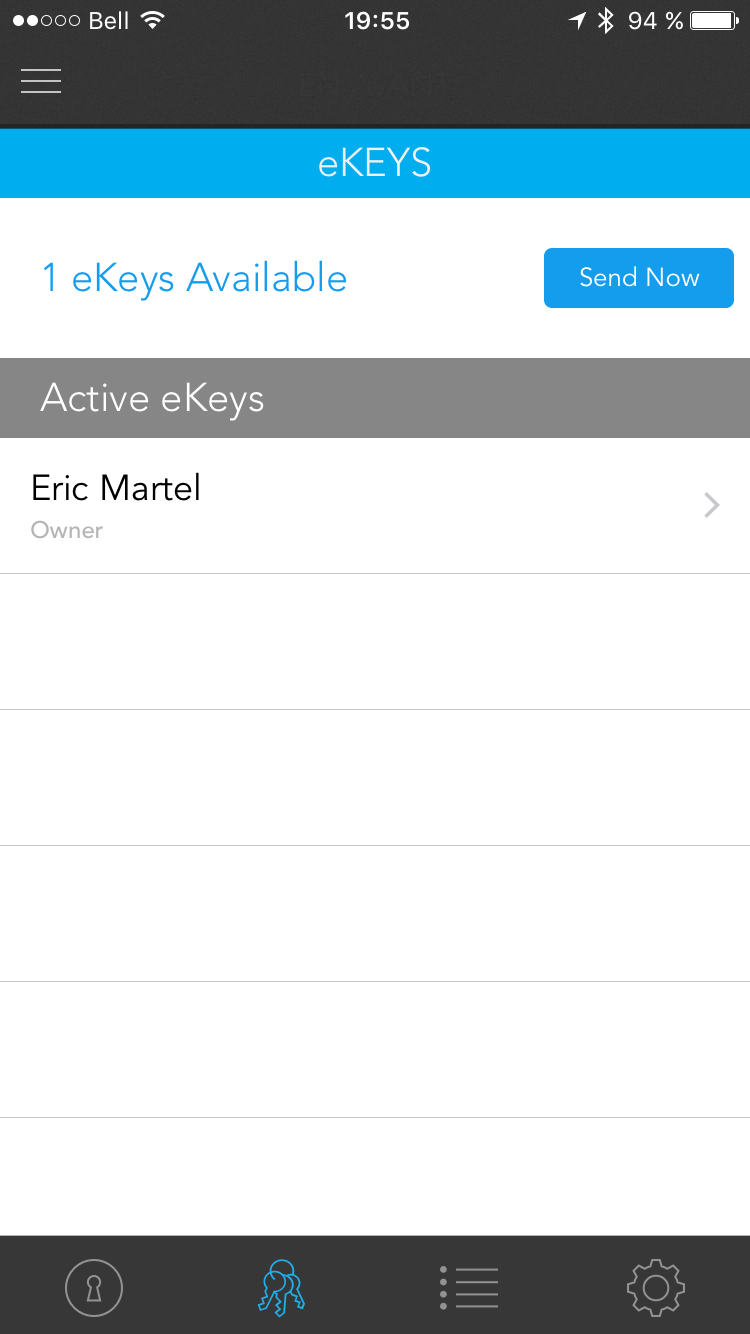Tap the signal strength dots
750x1334 pixels.
(x=46, y=21)
